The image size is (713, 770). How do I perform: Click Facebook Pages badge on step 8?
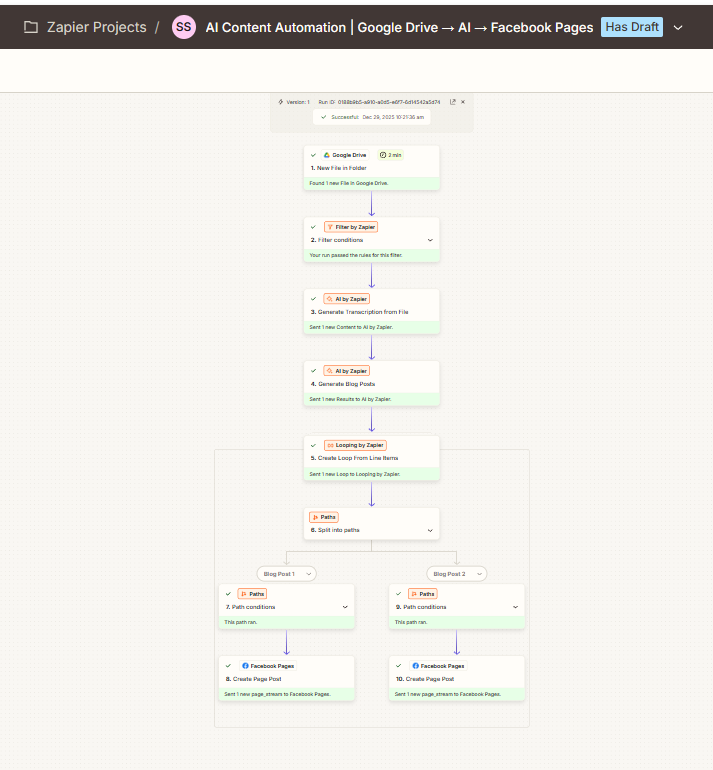[268, 666]
